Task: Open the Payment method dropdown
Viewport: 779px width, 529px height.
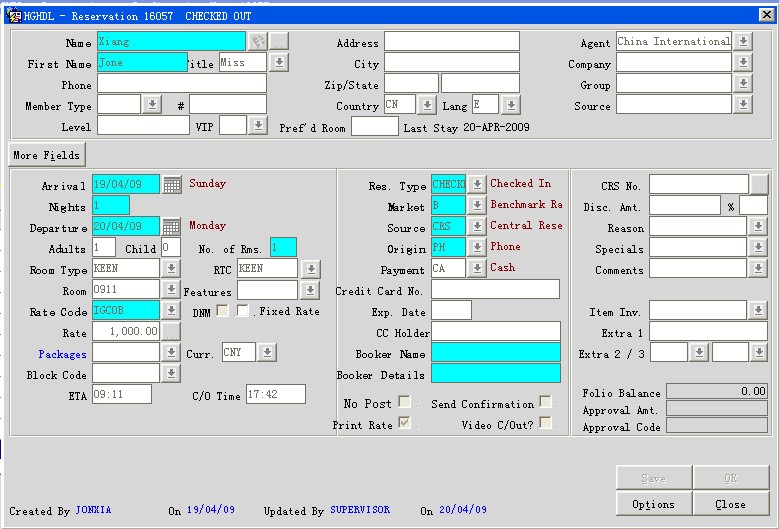Action: (x=477, y=269)
